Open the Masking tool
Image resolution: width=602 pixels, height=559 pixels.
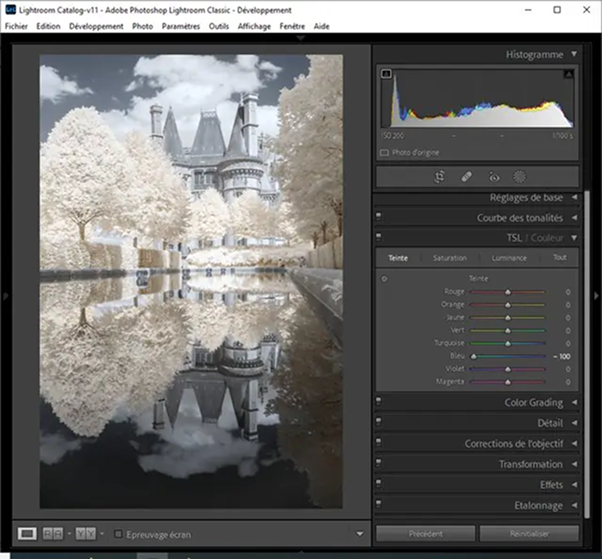pyautogui.click(x=519, y=177)
